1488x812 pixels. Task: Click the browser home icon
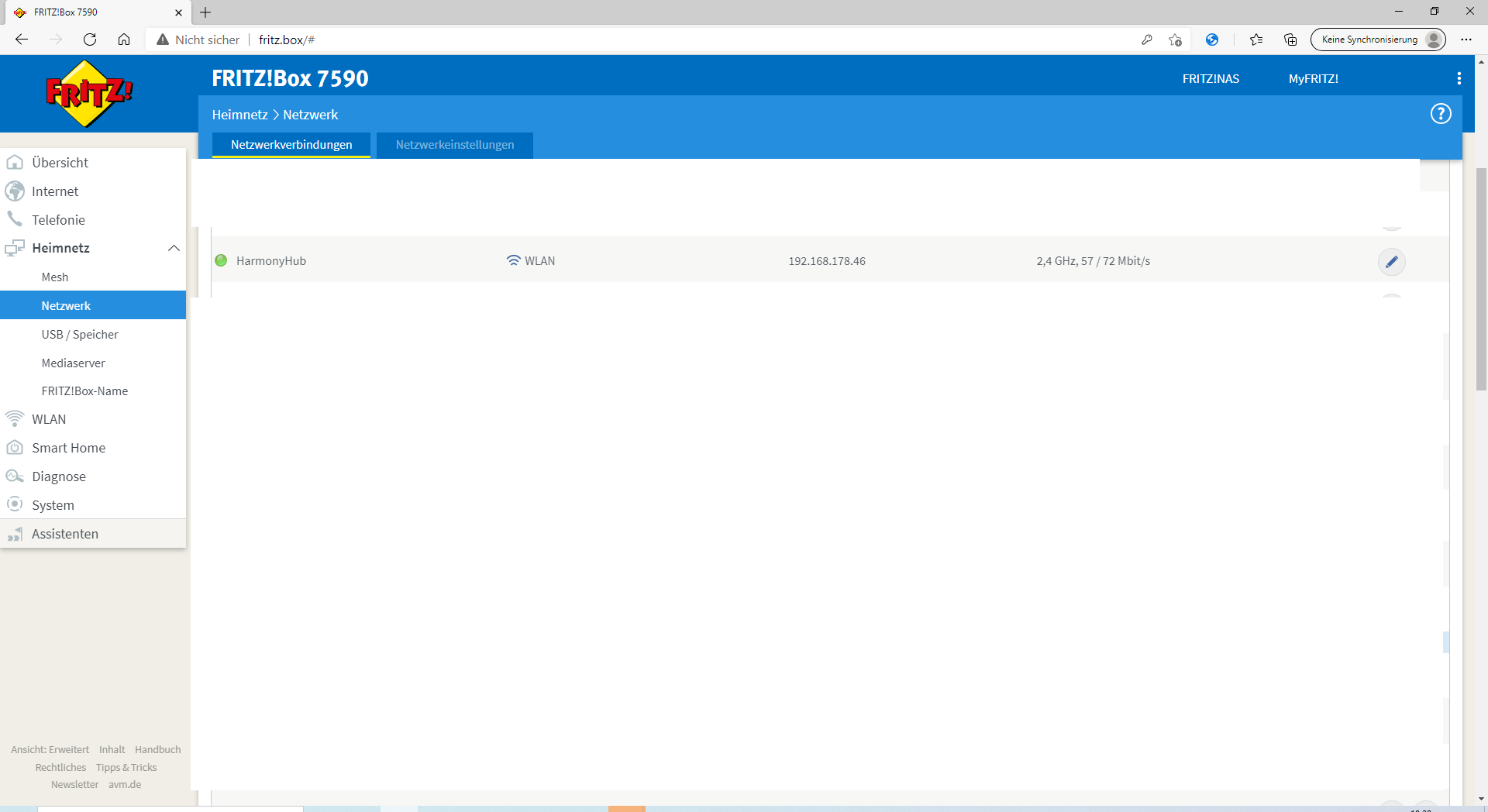124,40
